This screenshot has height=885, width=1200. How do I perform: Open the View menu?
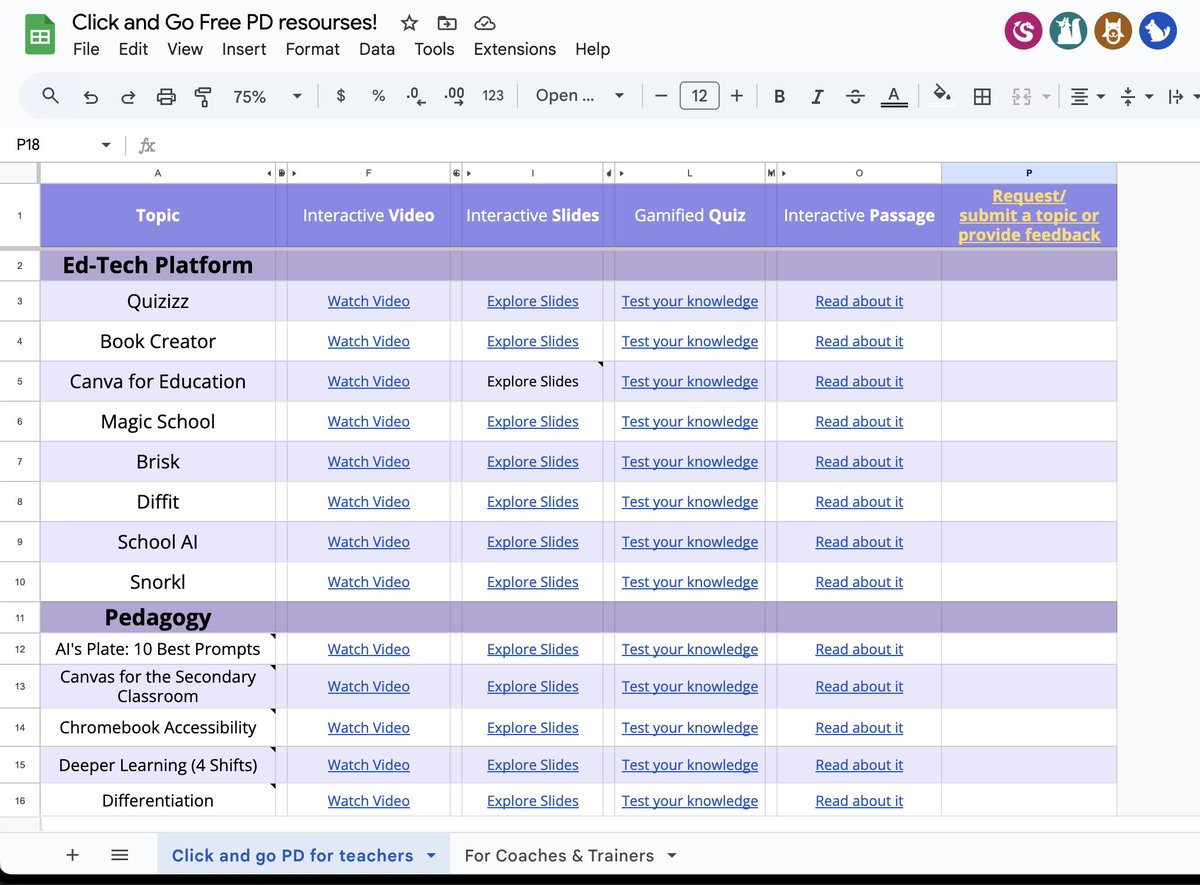(185, 49)
